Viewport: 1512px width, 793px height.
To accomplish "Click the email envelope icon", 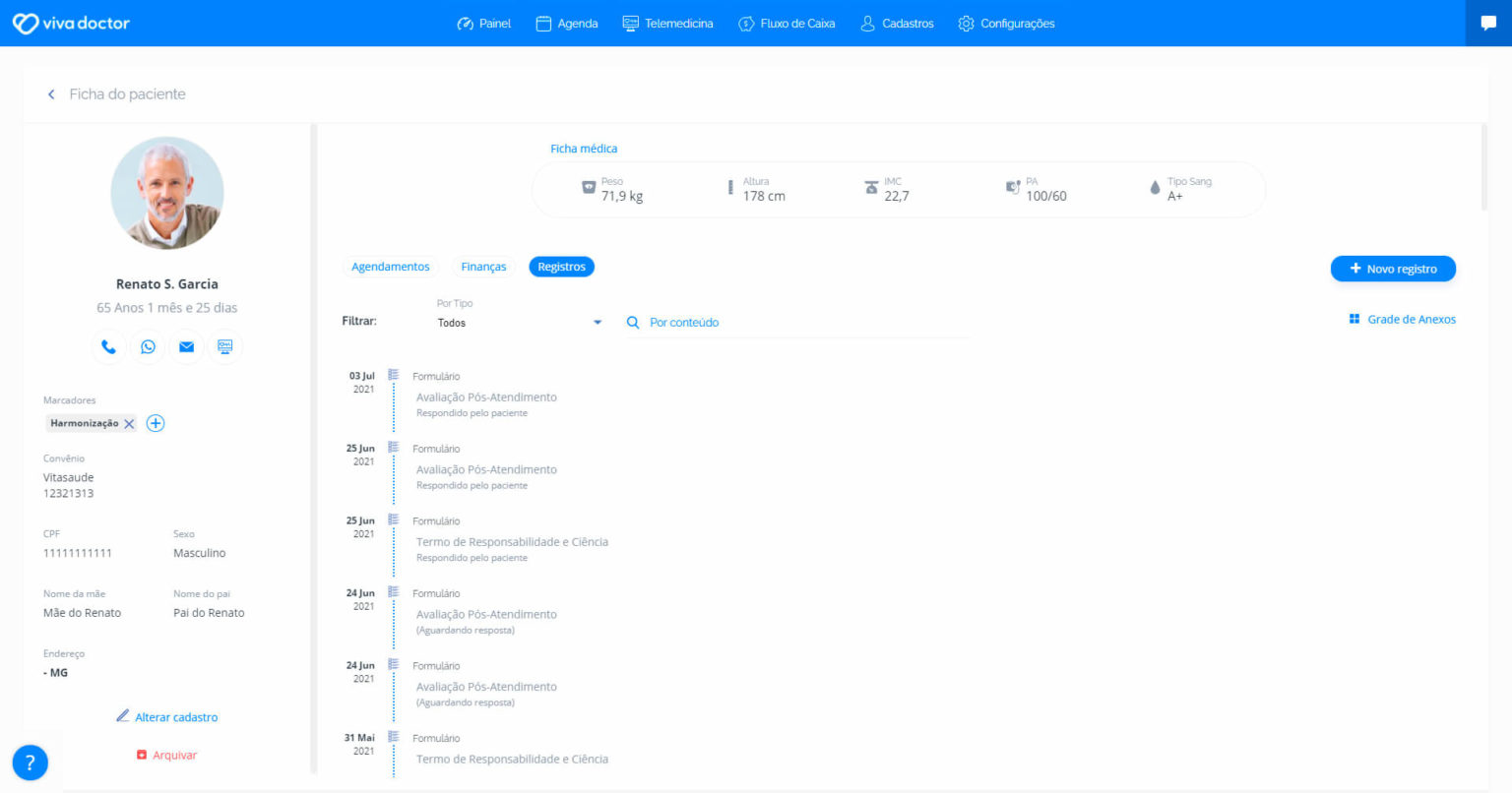I will (186, 346).
